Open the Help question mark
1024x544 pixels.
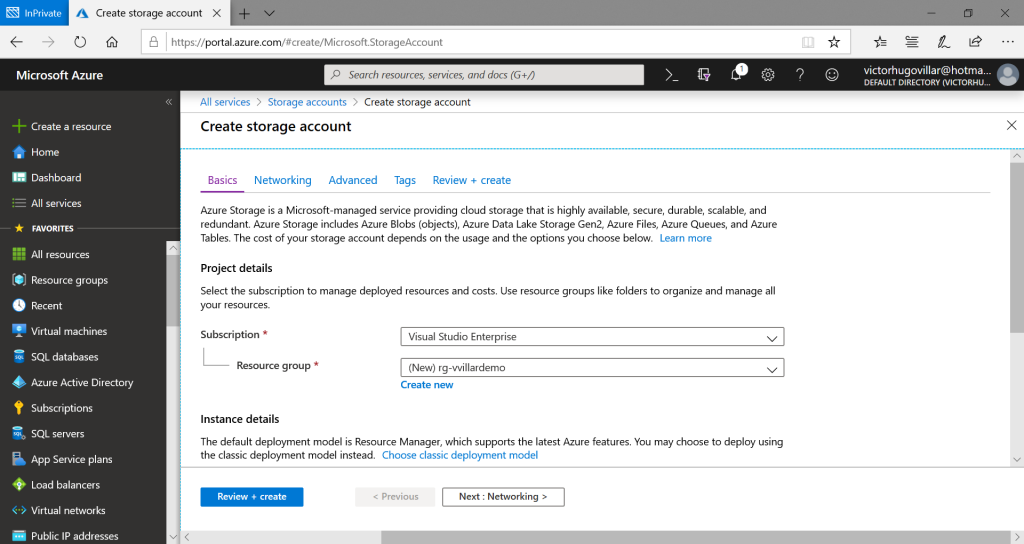[x=799, y=75]
